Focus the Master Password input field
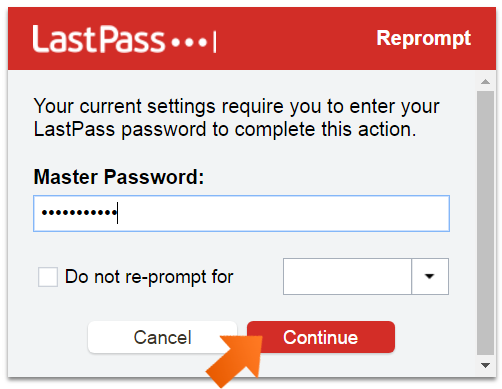 241,213
